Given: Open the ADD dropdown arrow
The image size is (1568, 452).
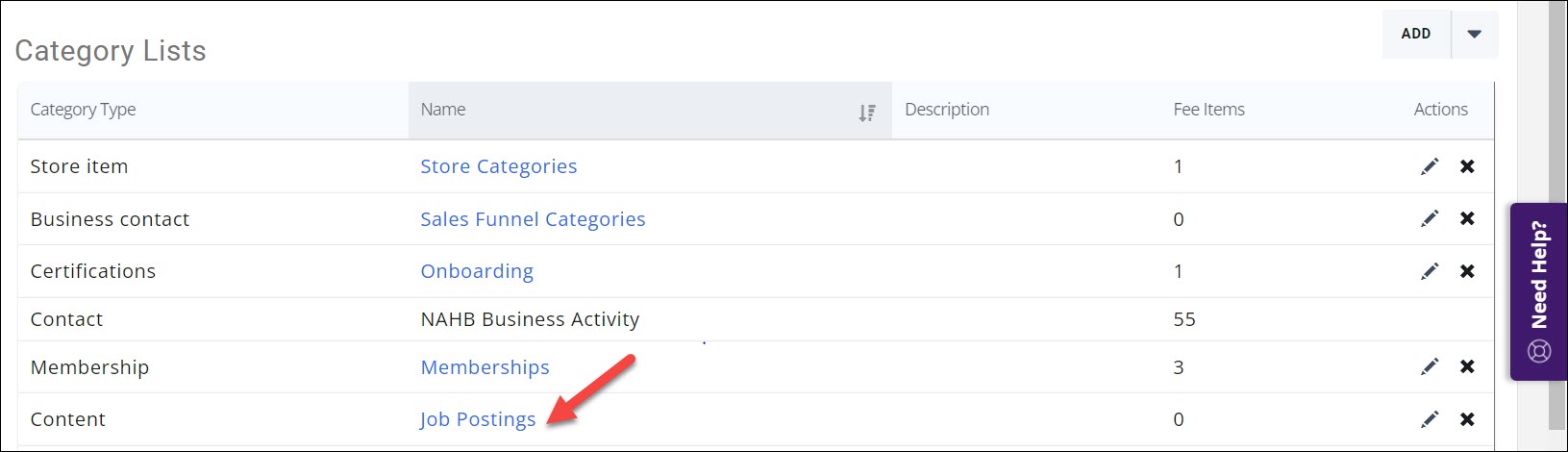Looking at the screenshot, I should tap(1475, 34).
